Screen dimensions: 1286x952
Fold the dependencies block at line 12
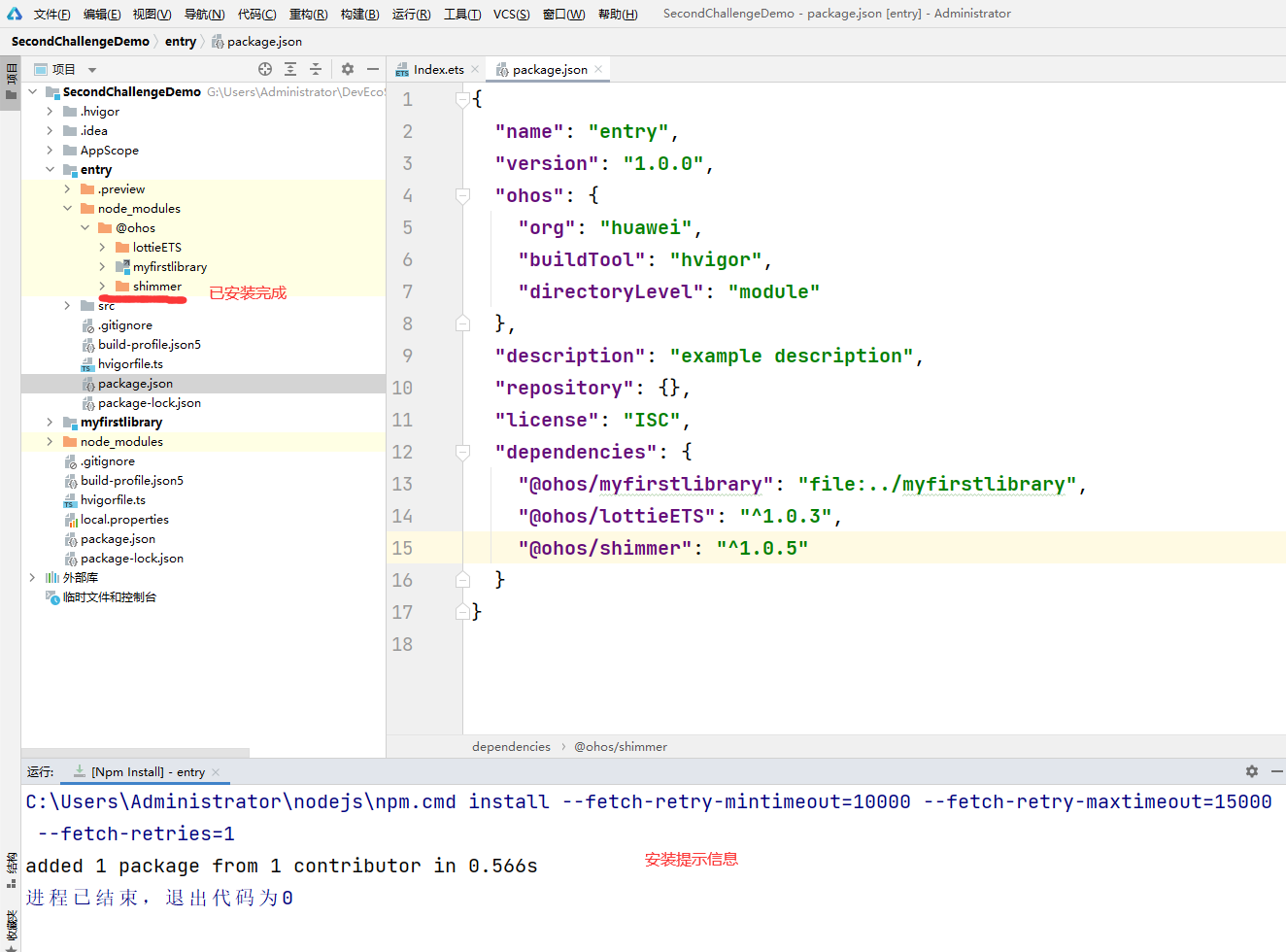[x=463, y=452]
